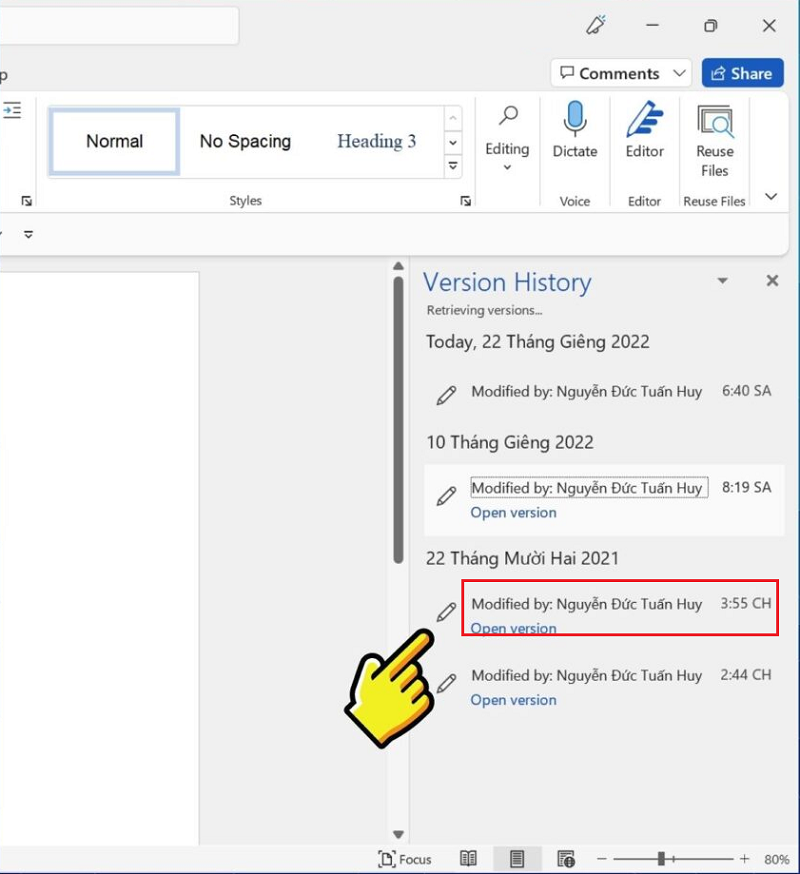Open the Comments dropdown arrow

(x=680, y=73)
